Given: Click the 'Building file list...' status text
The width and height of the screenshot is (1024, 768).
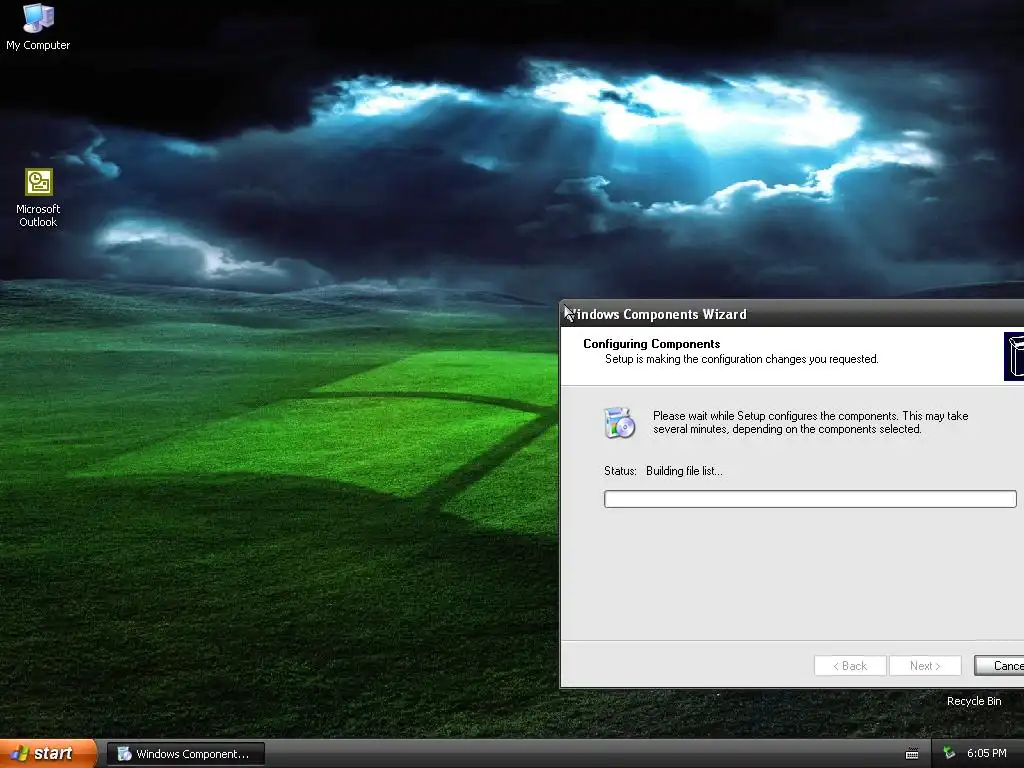Looking at the screenshot, I should [x=684, y=471].
